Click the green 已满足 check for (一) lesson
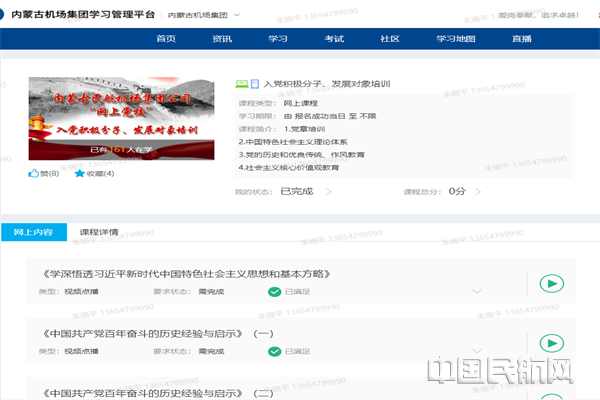Viewport: 600px width, 400px height. click(x=274, y=351)
